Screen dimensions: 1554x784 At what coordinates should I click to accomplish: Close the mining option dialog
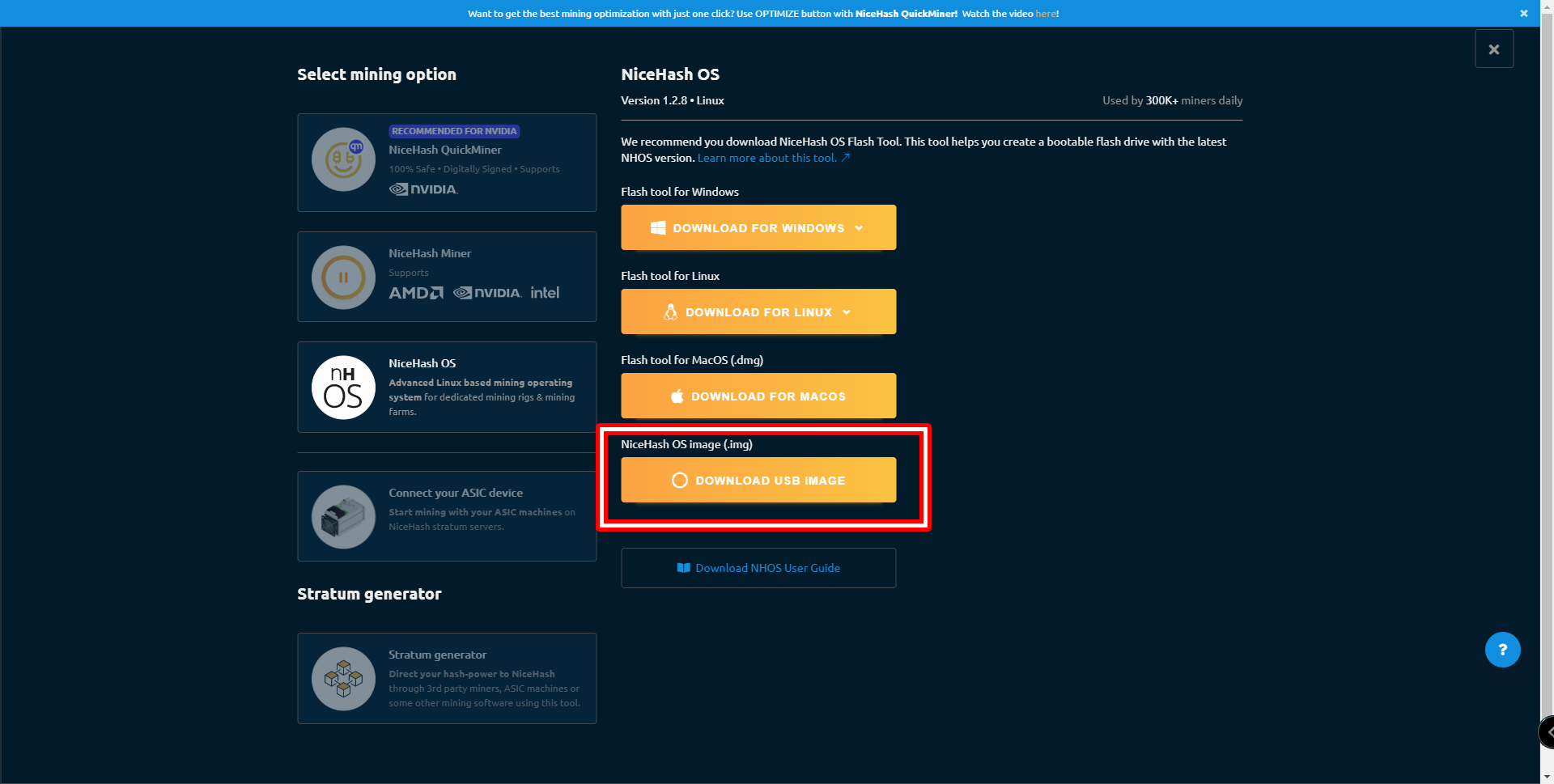pos(1493,49)
